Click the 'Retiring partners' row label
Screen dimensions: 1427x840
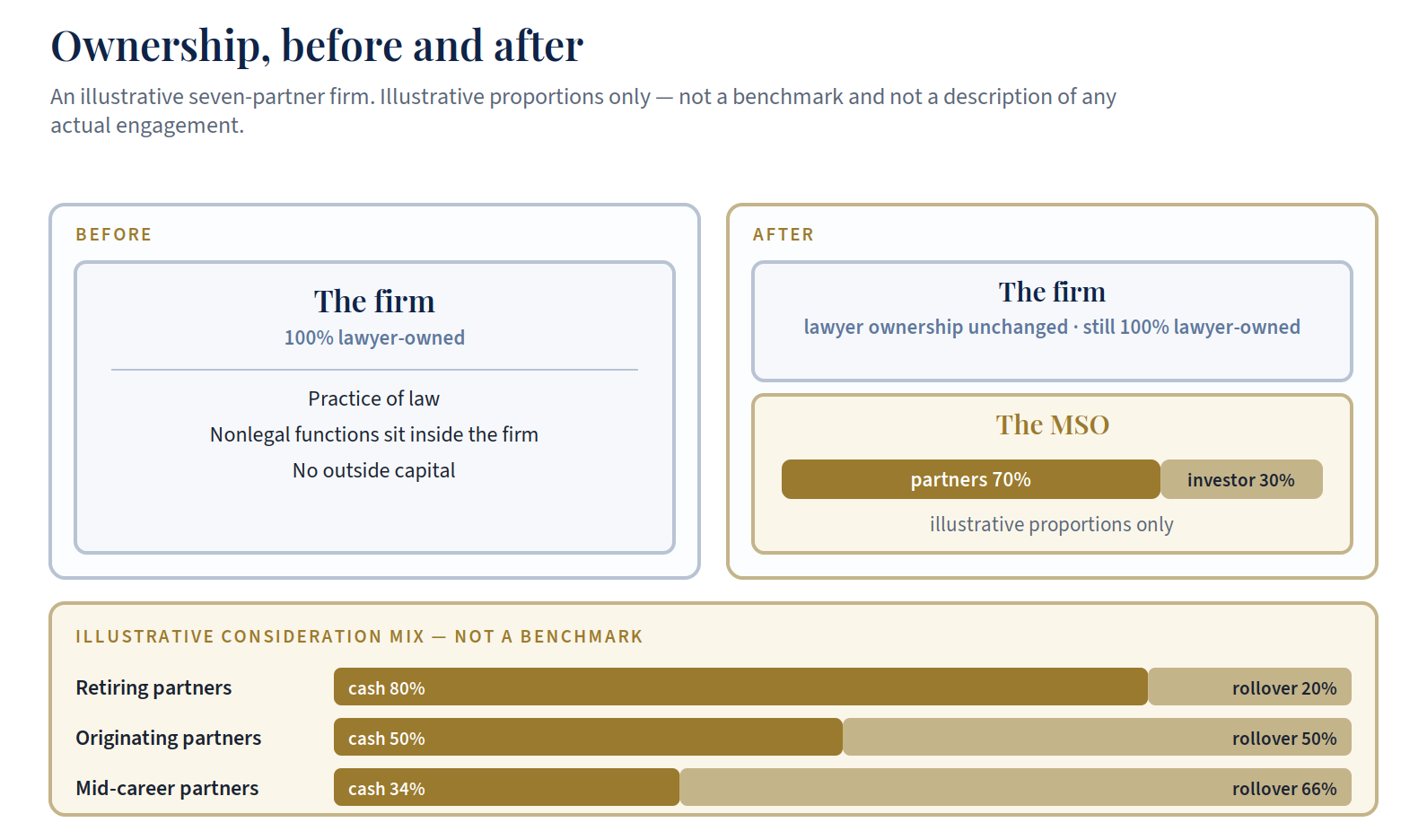(x=153, y=687)
